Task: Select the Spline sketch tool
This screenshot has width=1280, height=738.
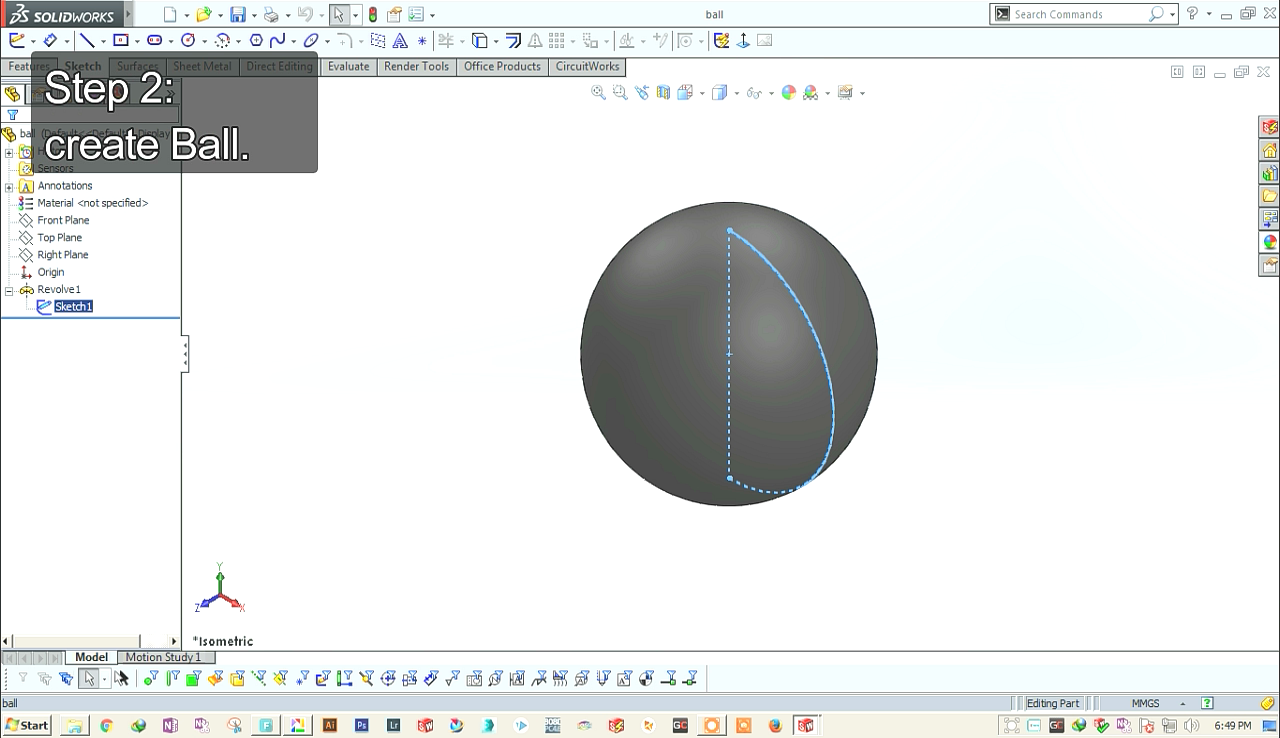Action: pyautogui.click(x=277, y=40)
